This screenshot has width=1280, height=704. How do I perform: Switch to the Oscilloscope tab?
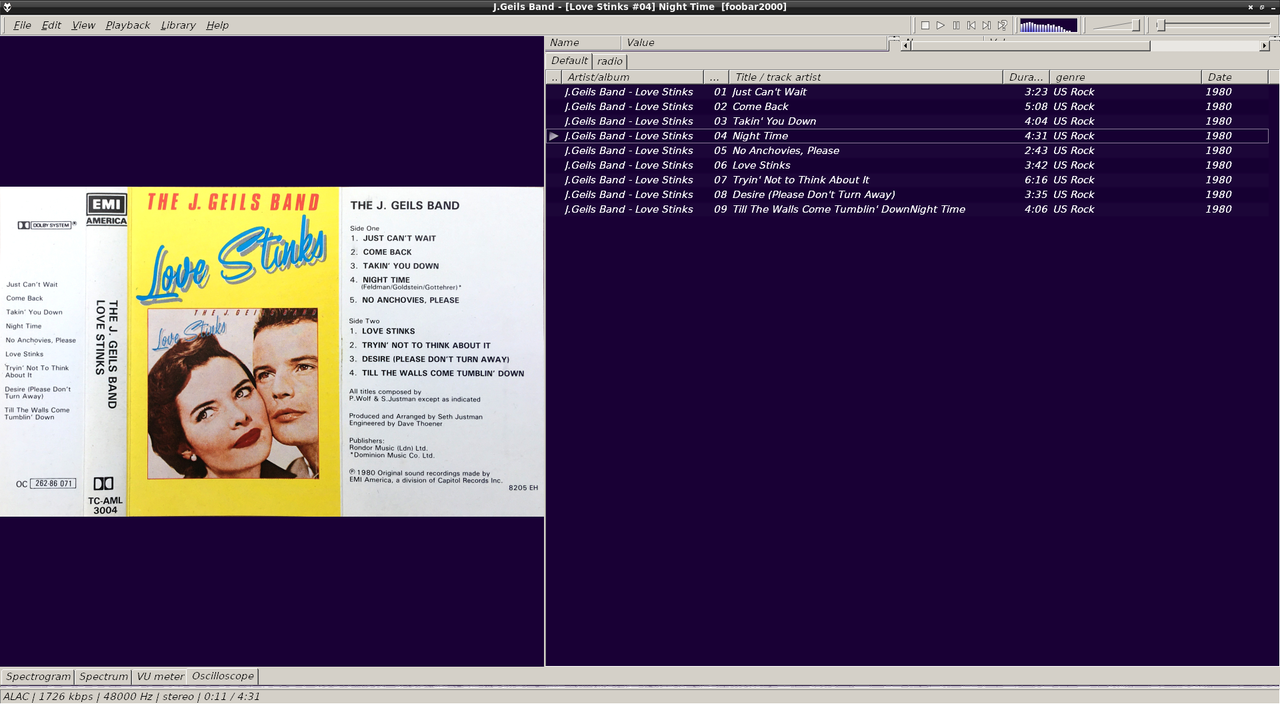point(222,676)
